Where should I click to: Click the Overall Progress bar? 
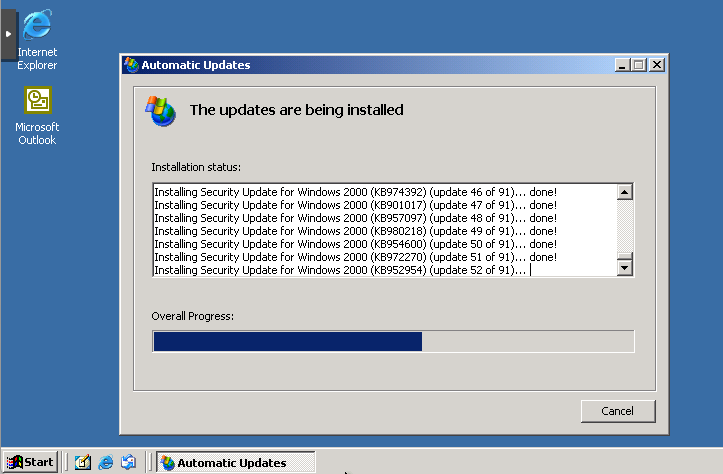tap(393, 341)
